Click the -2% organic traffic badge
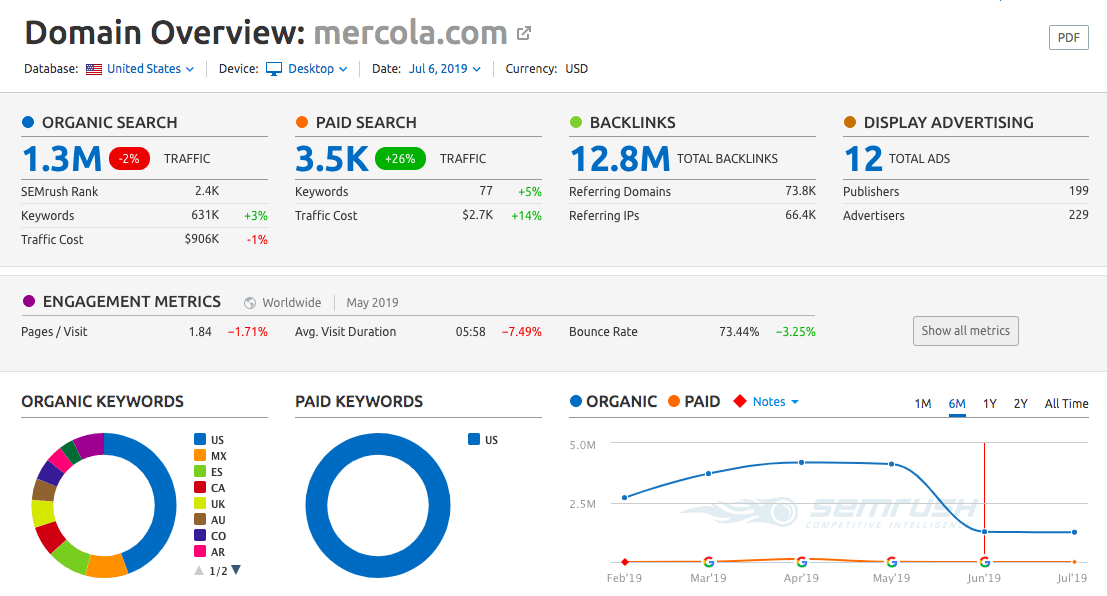The image size is (1107, 596). [129, 159]
